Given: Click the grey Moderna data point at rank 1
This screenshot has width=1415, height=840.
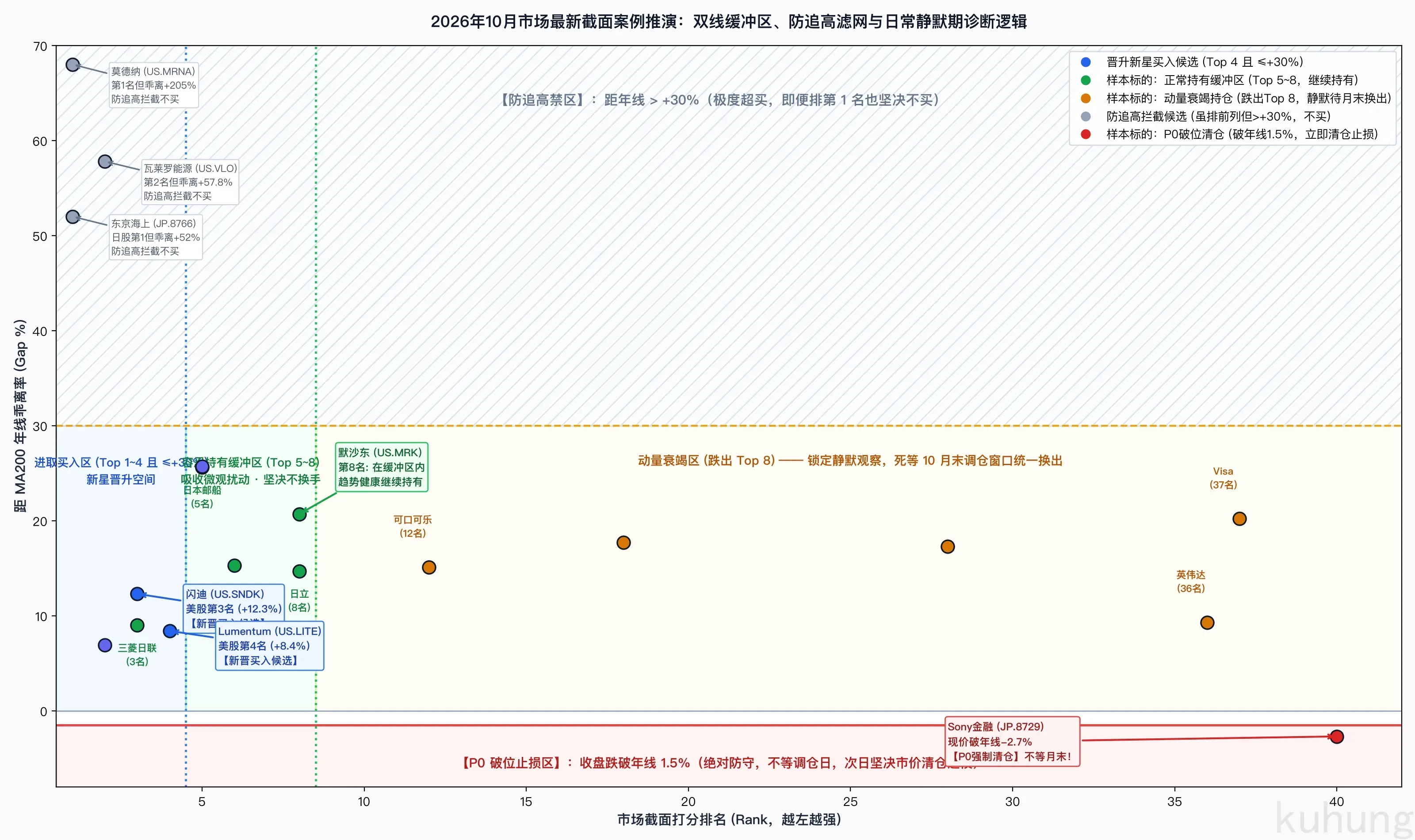Looking at the screenshot, I should pyautogui.click(x=73, y=65).
